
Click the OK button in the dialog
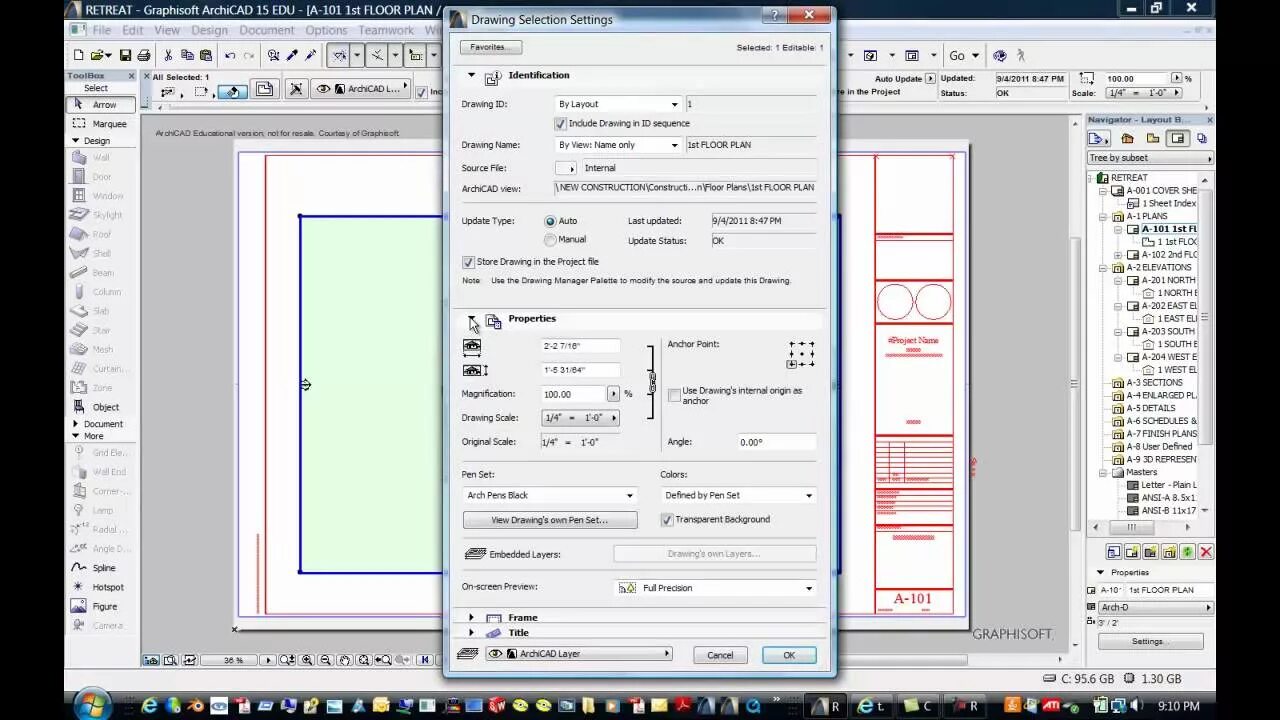(789, 655)
